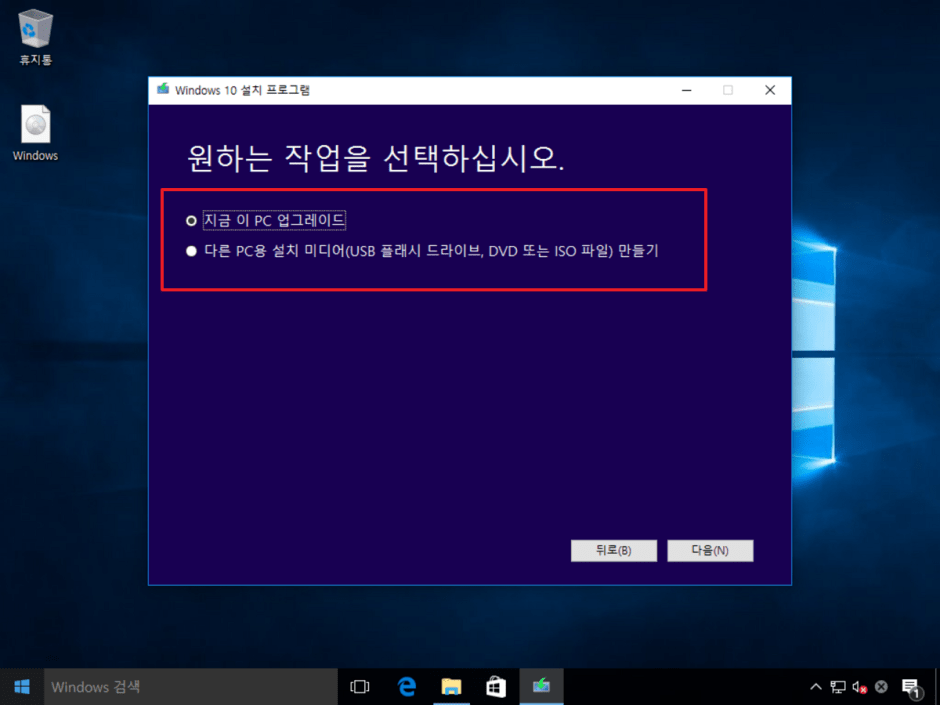940x705 pixels.
Task: Click the 뒤로(B) button
Action: 613,550
